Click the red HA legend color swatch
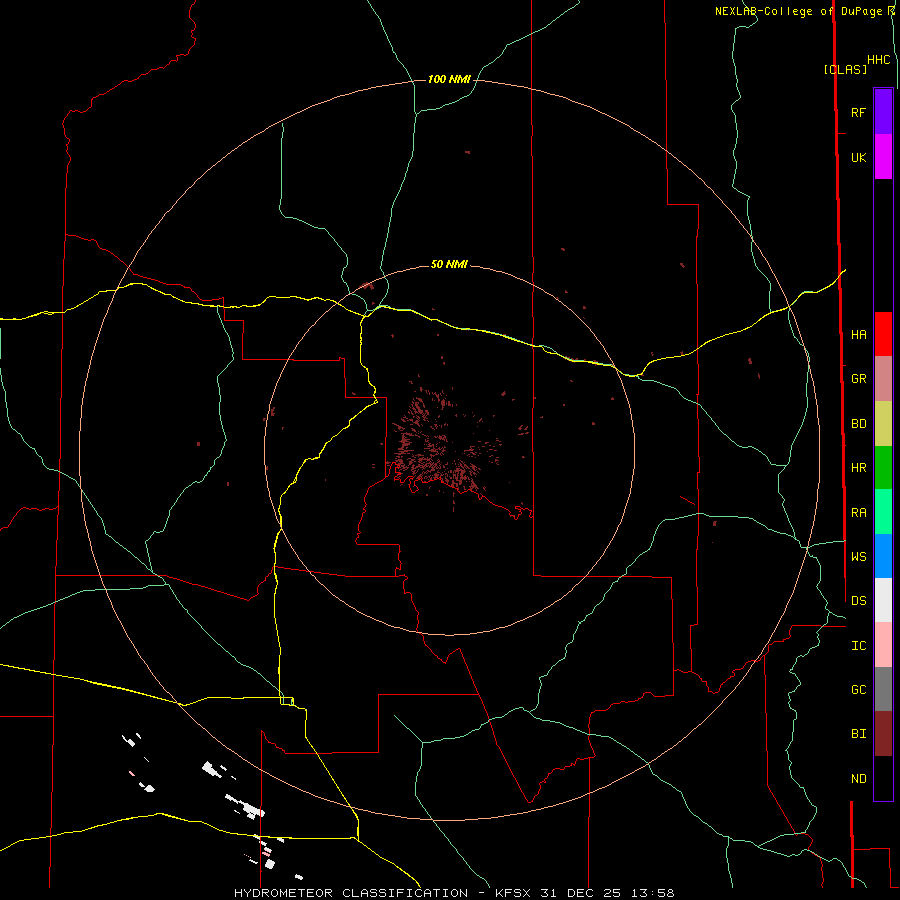The image size is (900, 900). tap(883, 334)
